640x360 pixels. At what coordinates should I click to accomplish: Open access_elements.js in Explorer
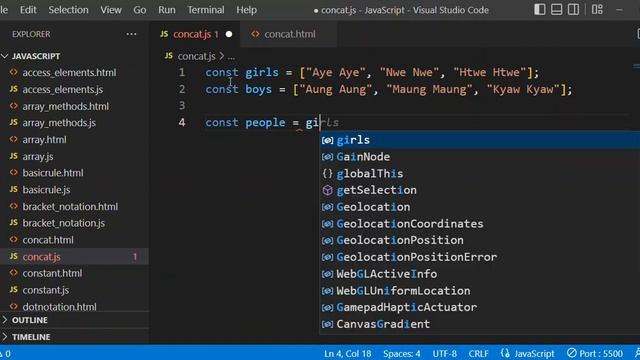tap(62, 89)
